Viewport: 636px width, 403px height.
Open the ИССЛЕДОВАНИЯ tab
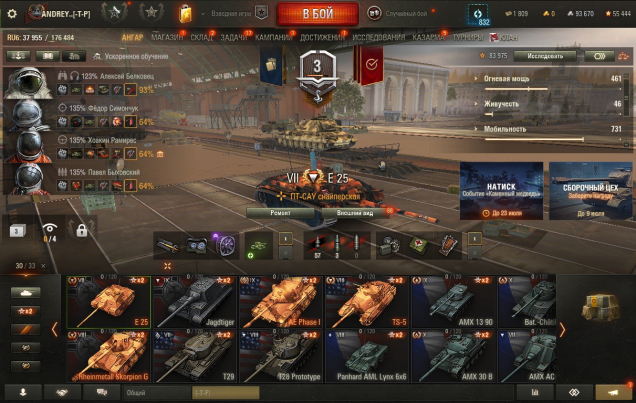click(x=378, y=37)
